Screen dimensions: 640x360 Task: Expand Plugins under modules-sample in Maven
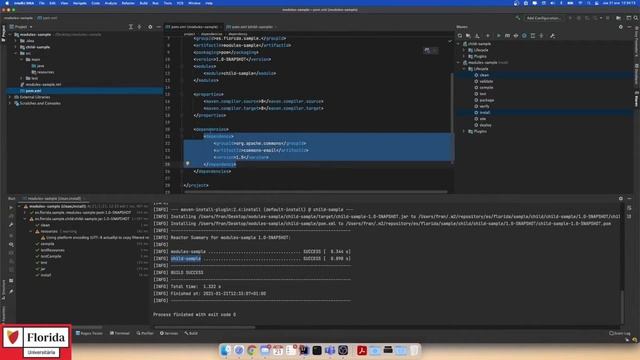pos(464,131)
